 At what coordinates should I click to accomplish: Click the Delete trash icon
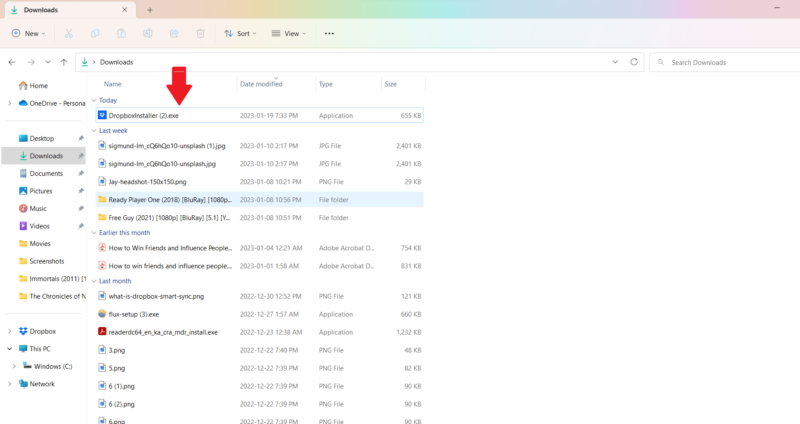tap(201, 33)
